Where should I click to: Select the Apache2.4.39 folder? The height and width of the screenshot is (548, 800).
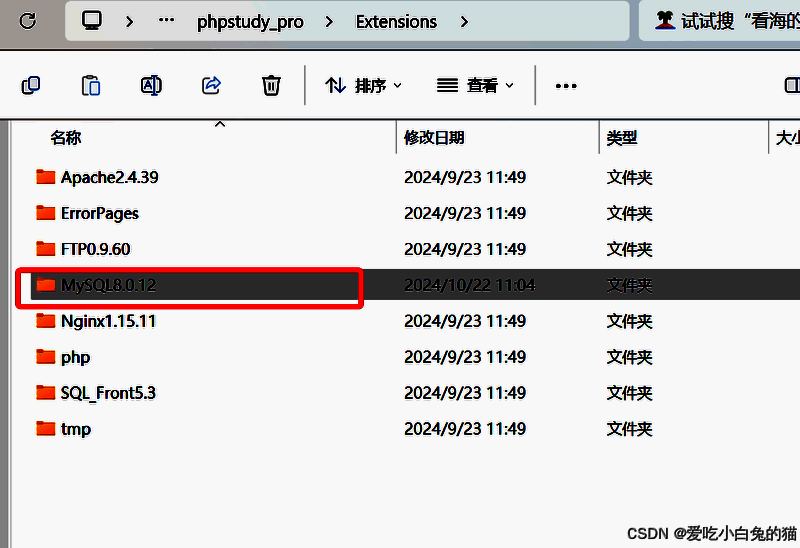coord(109,178)
